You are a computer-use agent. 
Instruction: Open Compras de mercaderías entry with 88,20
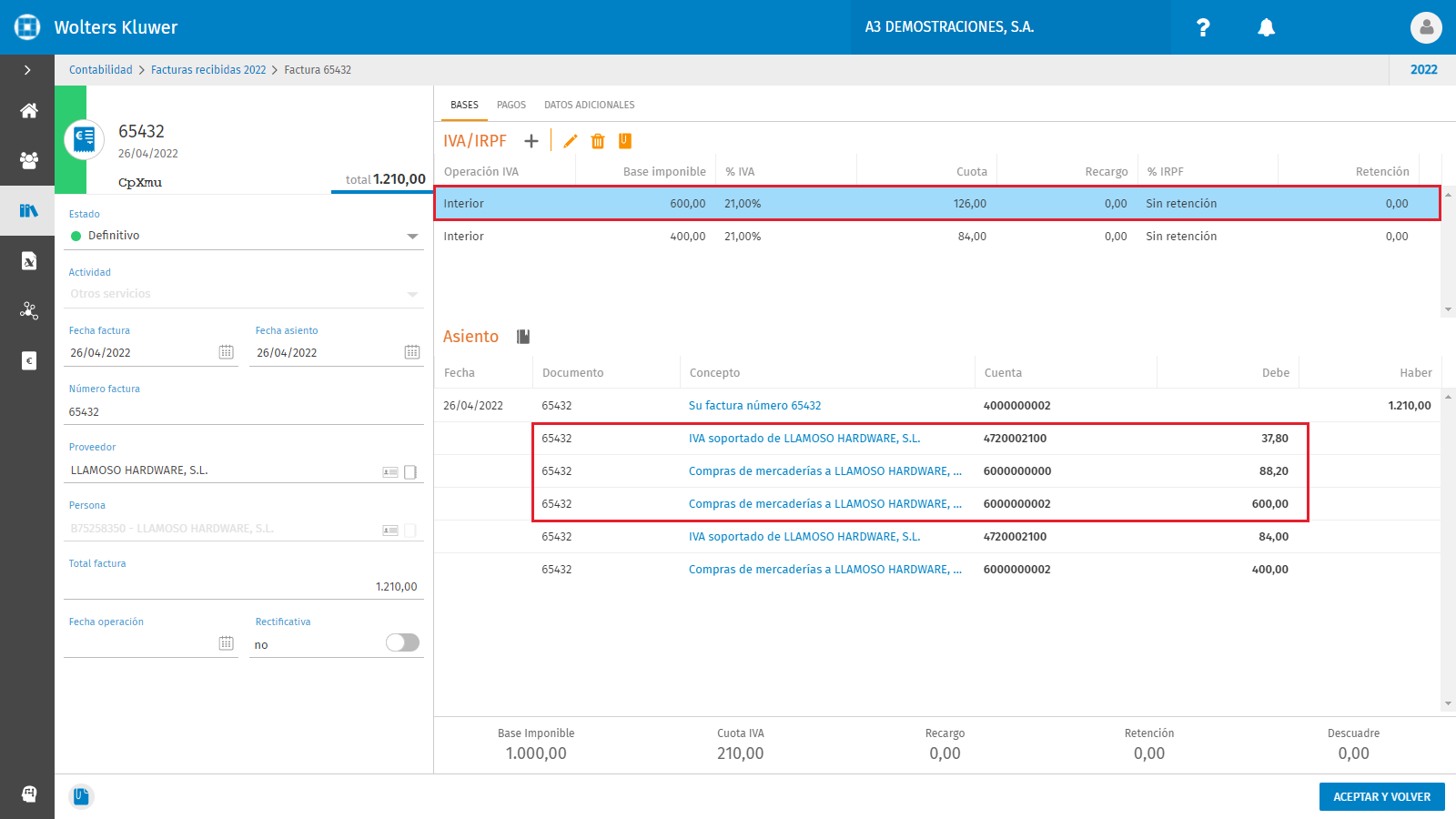[825, 471]
